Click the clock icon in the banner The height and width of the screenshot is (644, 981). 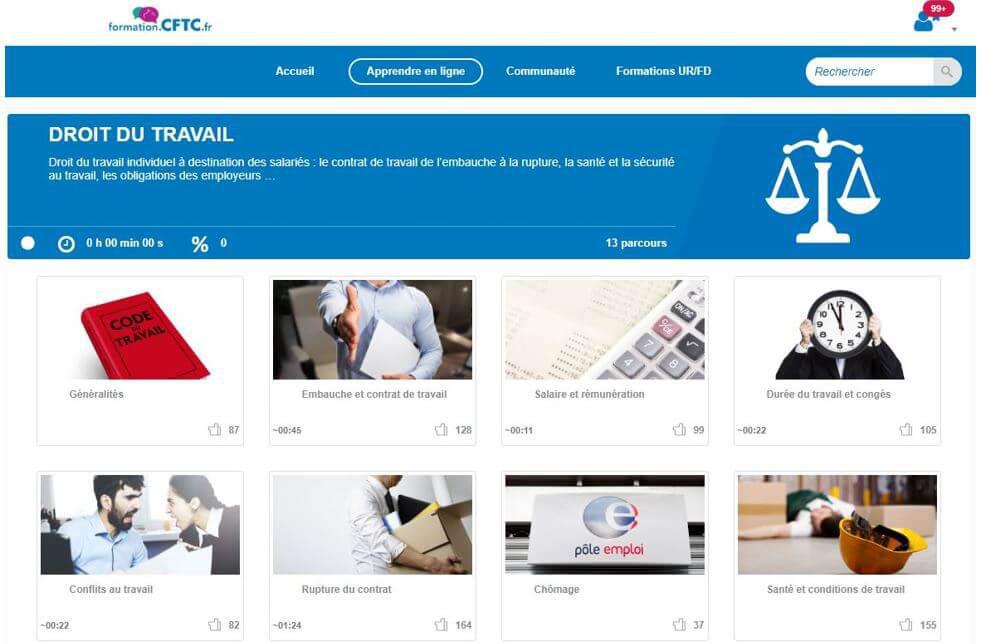click(x=66, y=243)
